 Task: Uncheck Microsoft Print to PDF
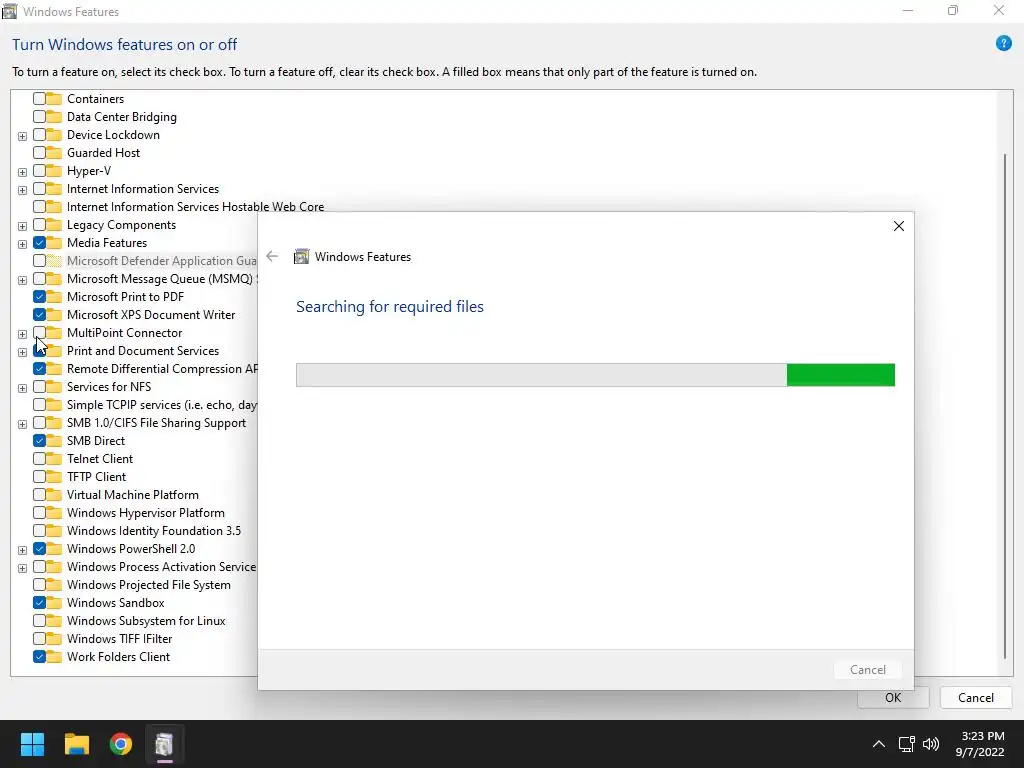(x=39, y=296)
